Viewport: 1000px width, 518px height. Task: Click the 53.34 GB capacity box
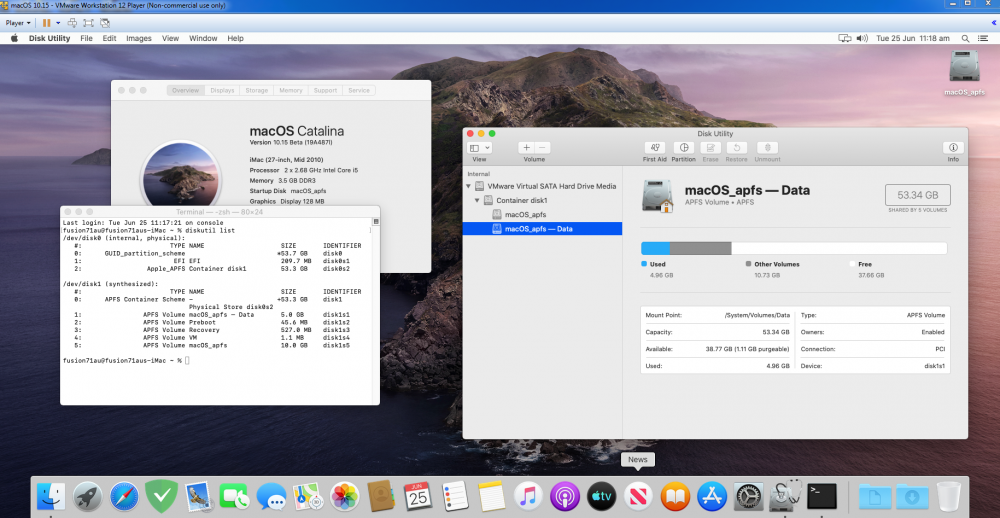(x=918, y=195)
